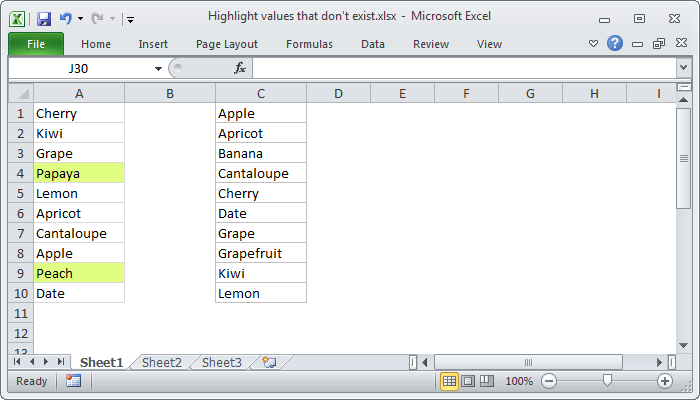Screen dimensions: 700x400
Task: Expand the formula bar
Action: tap(683, 68)
